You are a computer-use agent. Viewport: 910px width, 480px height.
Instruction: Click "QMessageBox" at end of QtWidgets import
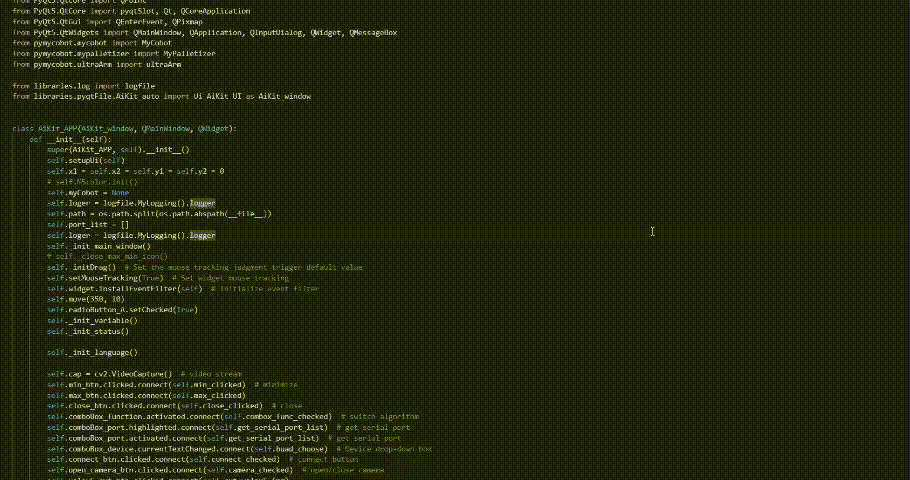coord(373,33)
